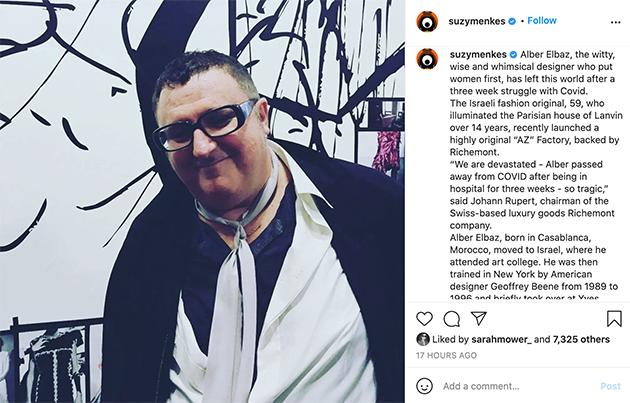Click verified badge in caption username
630x403 pixels.
[513, 55]
